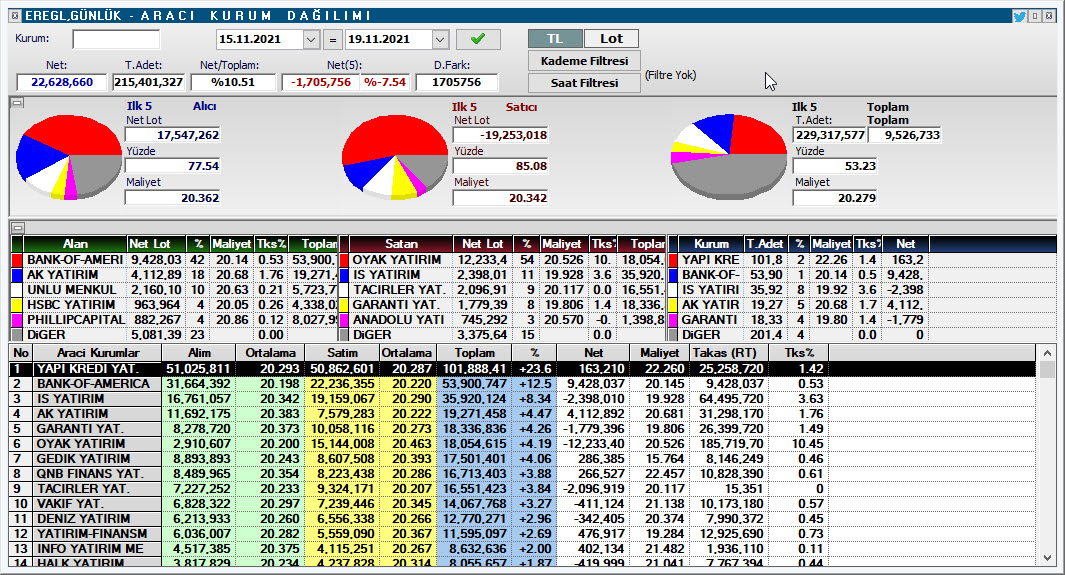The width and height of the screenshot is (1065, 575).
Task: Click the D.Fark value 1705756
Action: [456, 82]
